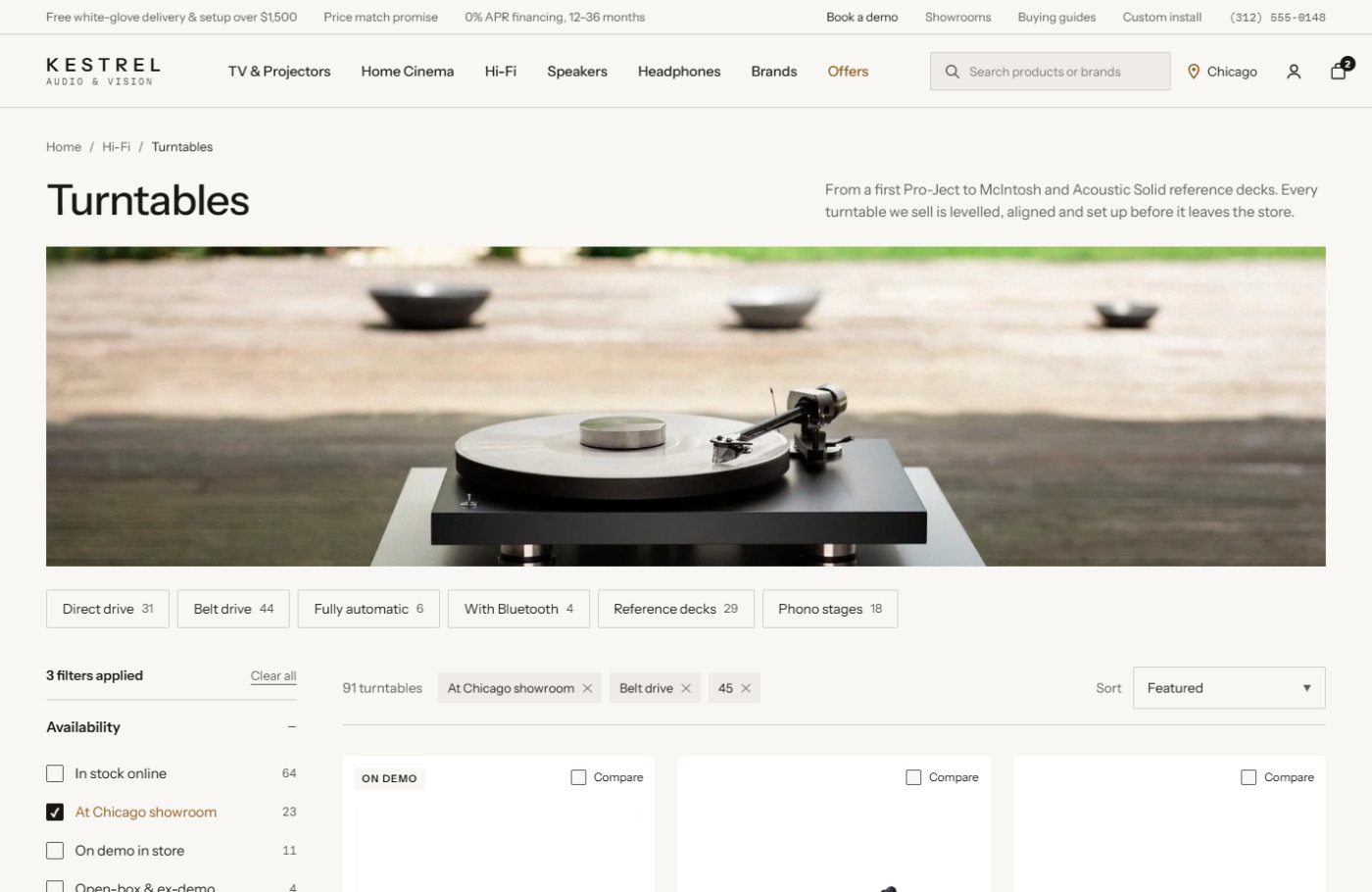1372x892 pixels.
Task: Open the Buying guides link
Action: (x=1056, y=17)
